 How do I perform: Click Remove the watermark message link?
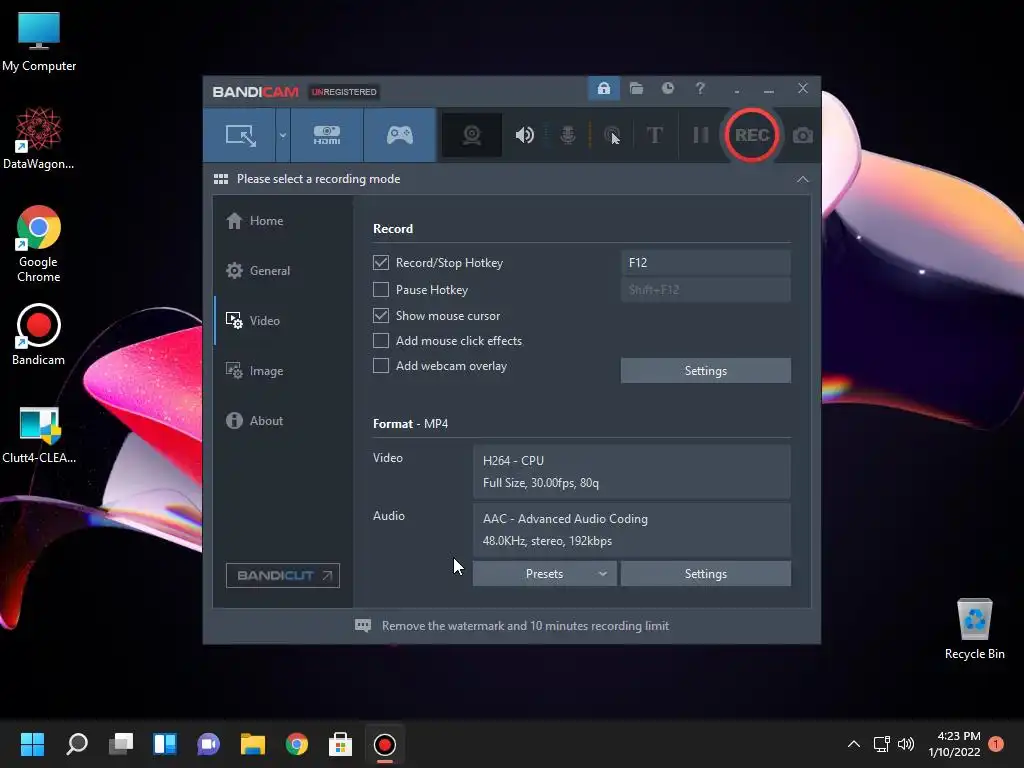coord(525,626)
